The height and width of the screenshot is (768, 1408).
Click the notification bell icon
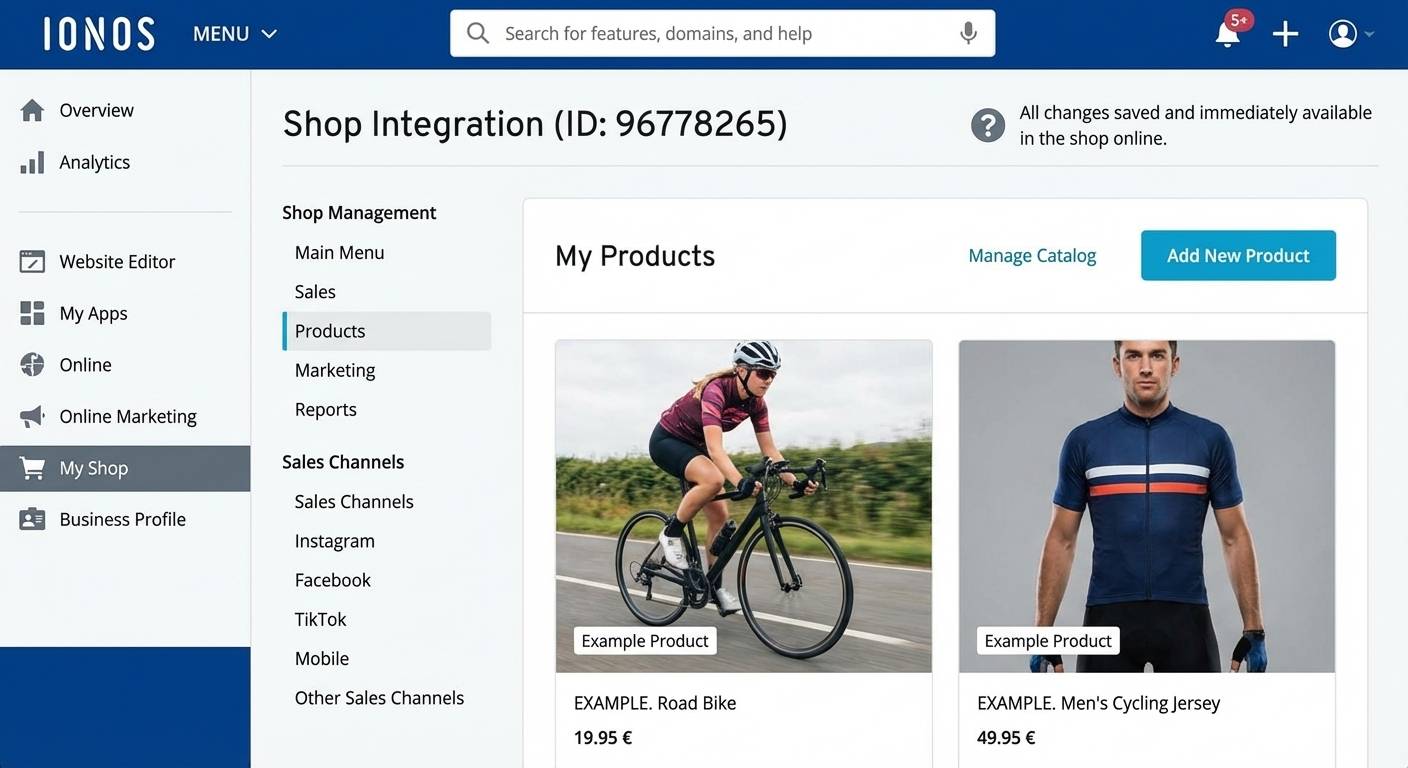click(1227, 34)
